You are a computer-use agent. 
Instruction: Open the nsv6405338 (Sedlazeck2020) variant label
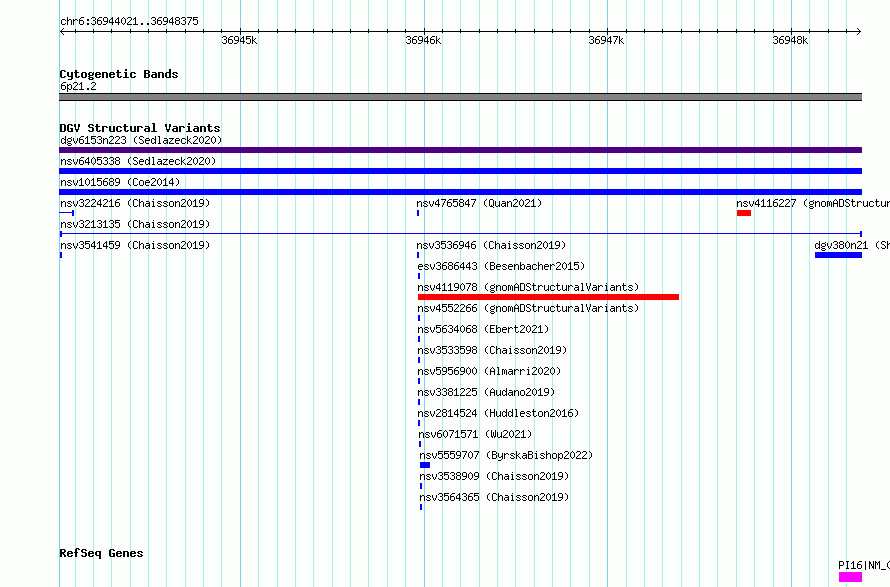tap(138, 161)
